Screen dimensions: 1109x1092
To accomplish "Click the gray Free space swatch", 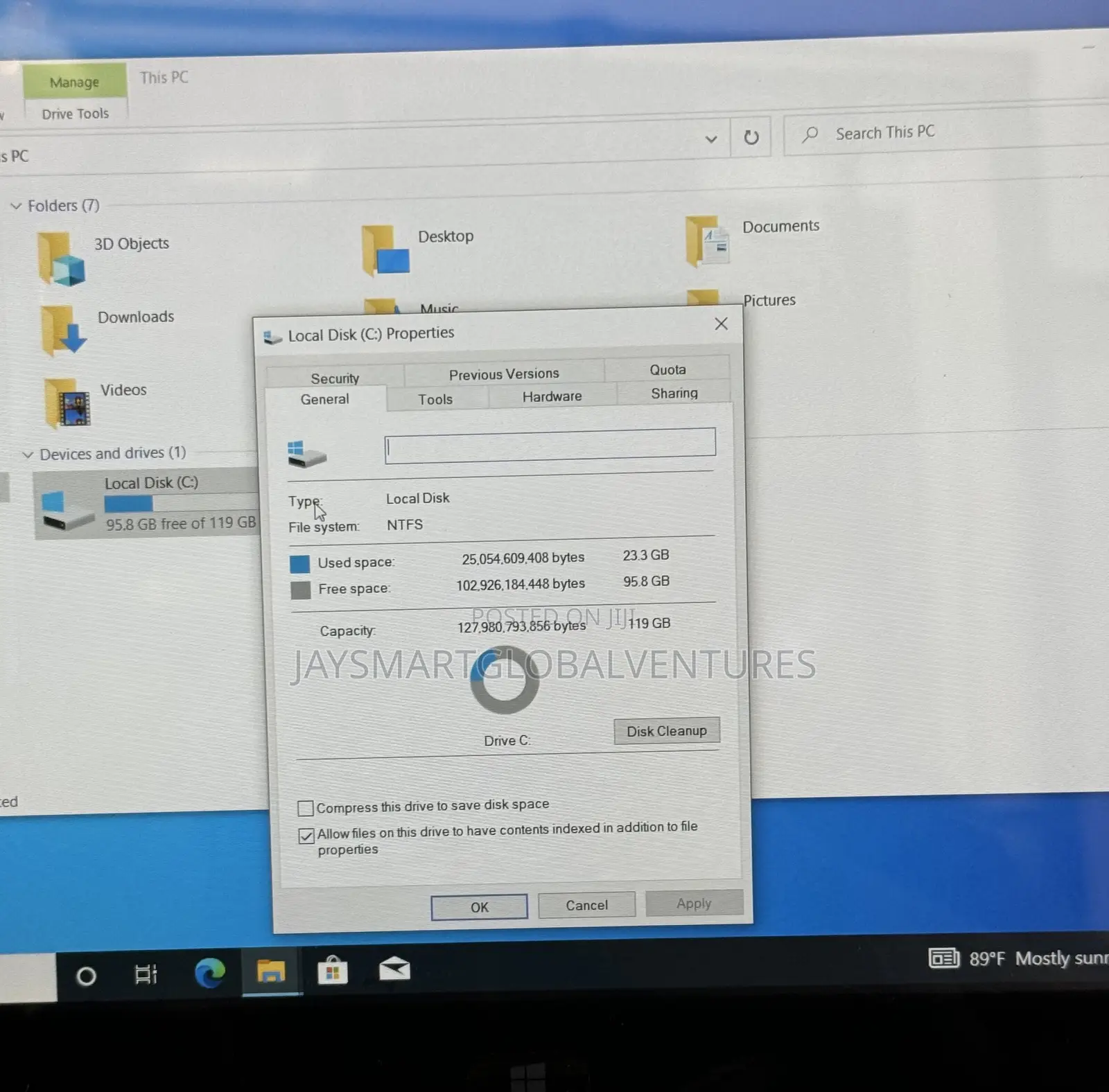I will pos(300,590).
